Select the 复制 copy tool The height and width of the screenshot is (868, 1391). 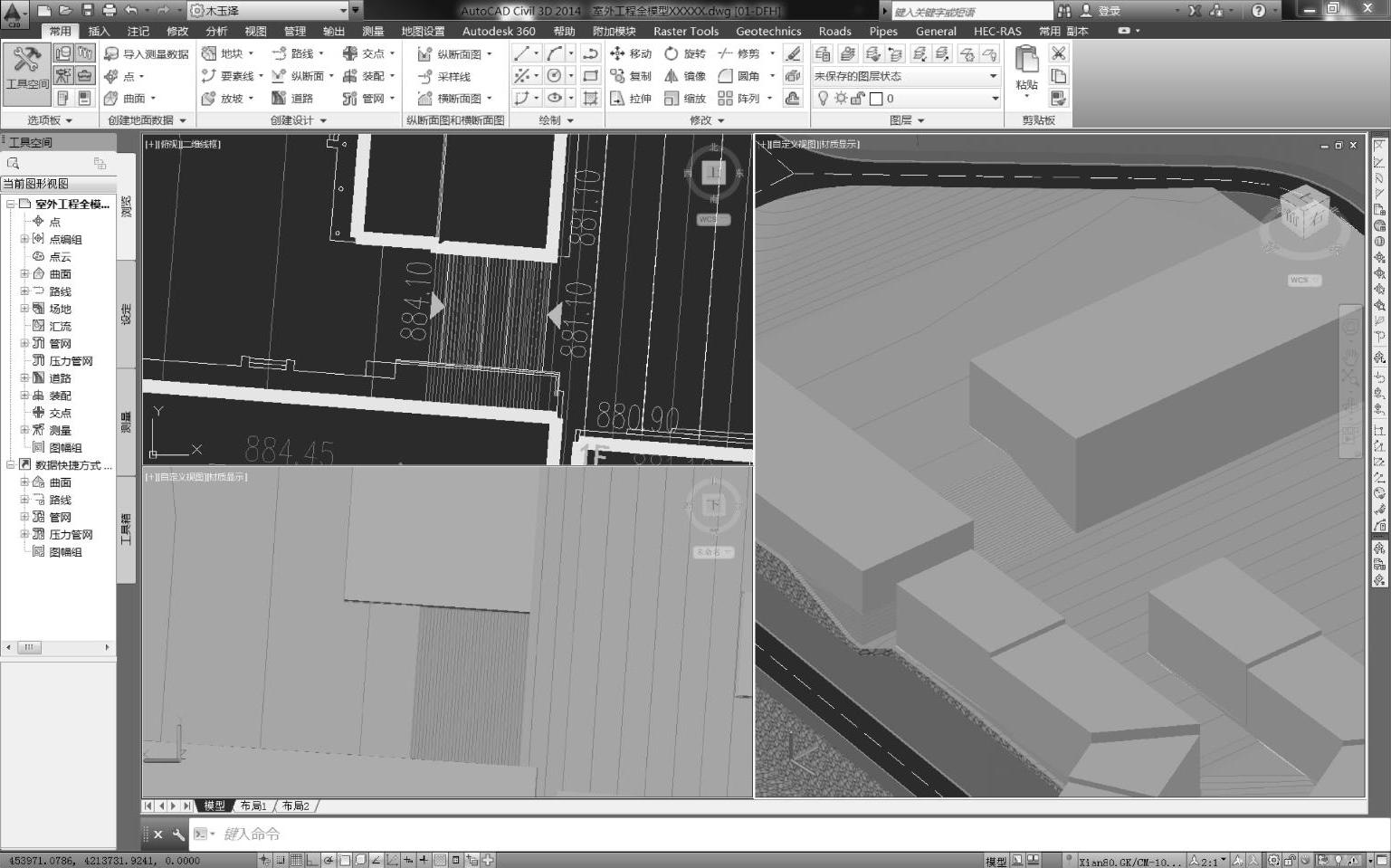pos(632,76)
